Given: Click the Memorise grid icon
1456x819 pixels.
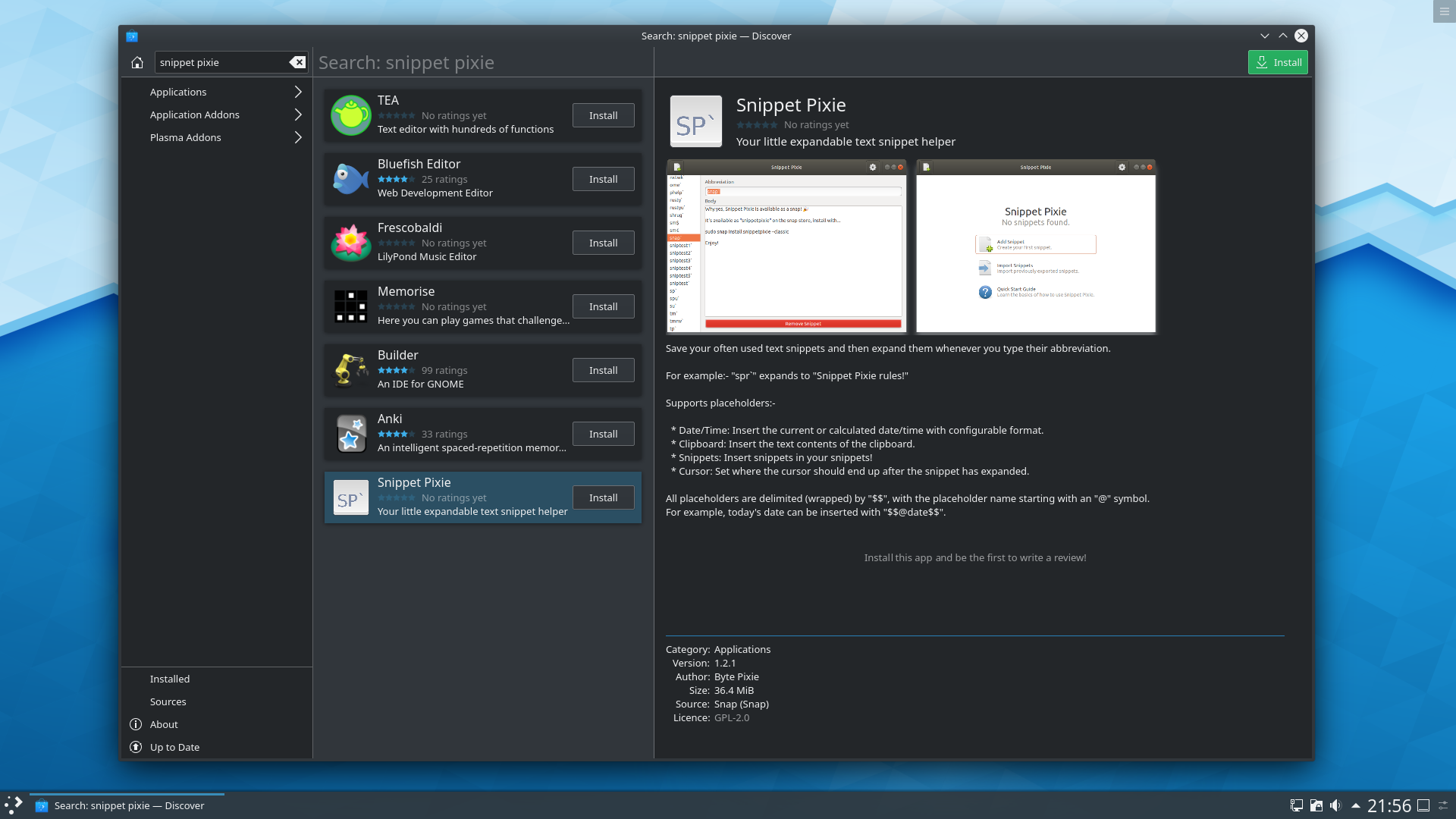Looking at the screenshot, I should coord(351,306).
